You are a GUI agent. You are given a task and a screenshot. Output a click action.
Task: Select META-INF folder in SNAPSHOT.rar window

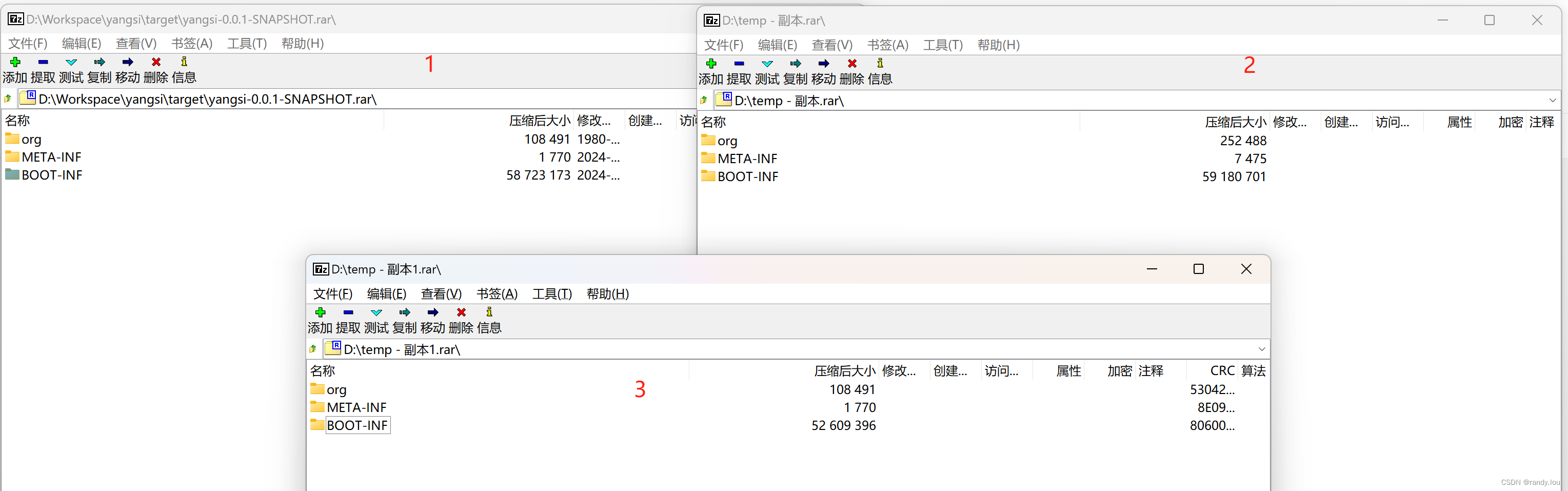pyautogui.click(x=43, y=157)
